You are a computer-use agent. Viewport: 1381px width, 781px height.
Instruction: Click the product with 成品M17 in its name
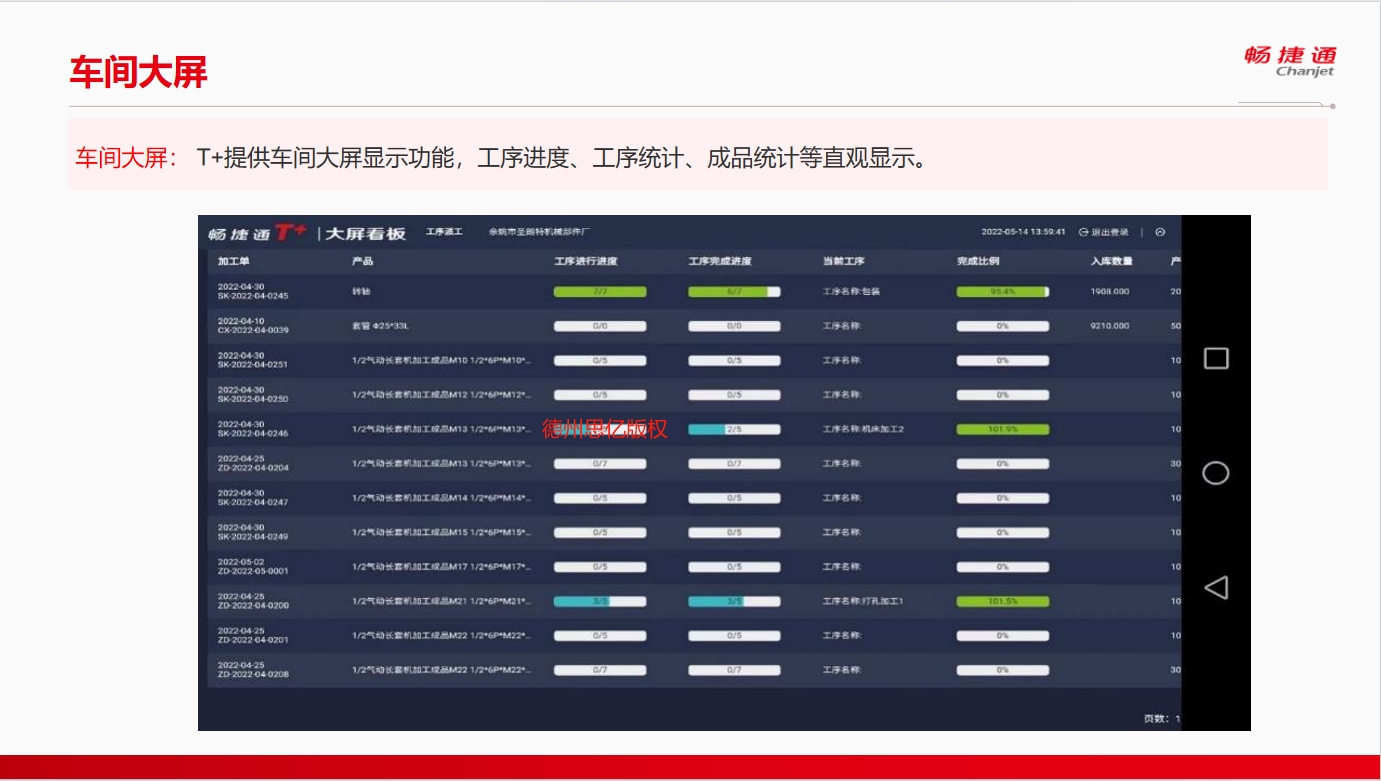pyautogui.click(x=441, y=567)
